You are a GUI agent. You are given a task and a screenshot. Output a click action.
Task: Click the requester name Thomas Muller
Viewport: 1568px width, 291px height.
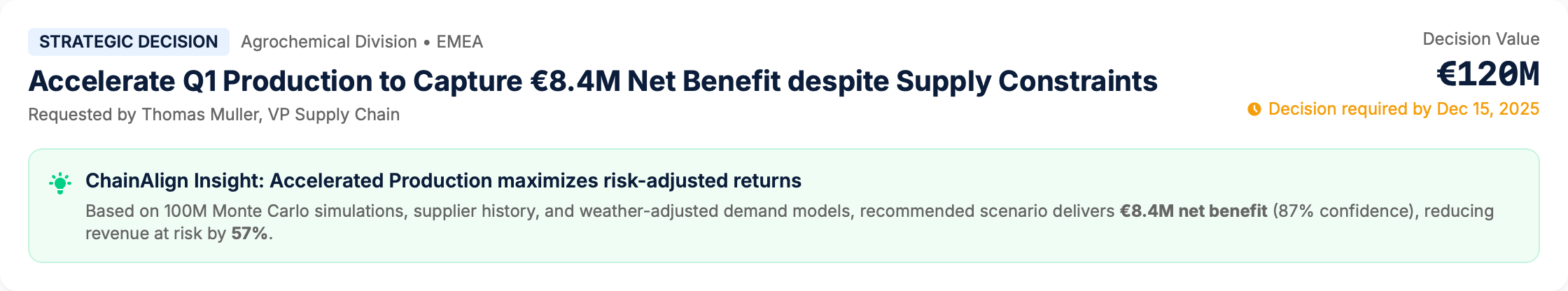(200, 115)
